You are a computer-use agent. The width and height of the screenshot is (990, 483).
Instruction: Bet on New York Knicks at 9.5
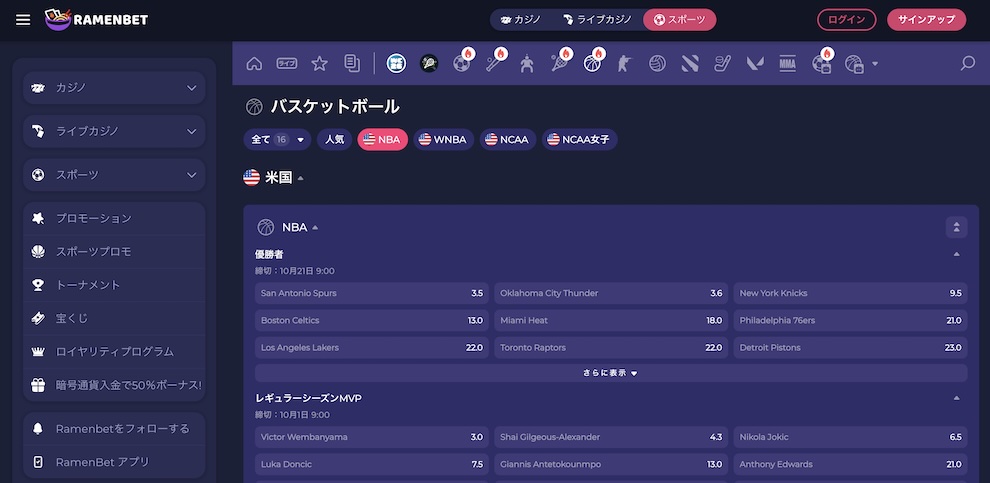850,294
